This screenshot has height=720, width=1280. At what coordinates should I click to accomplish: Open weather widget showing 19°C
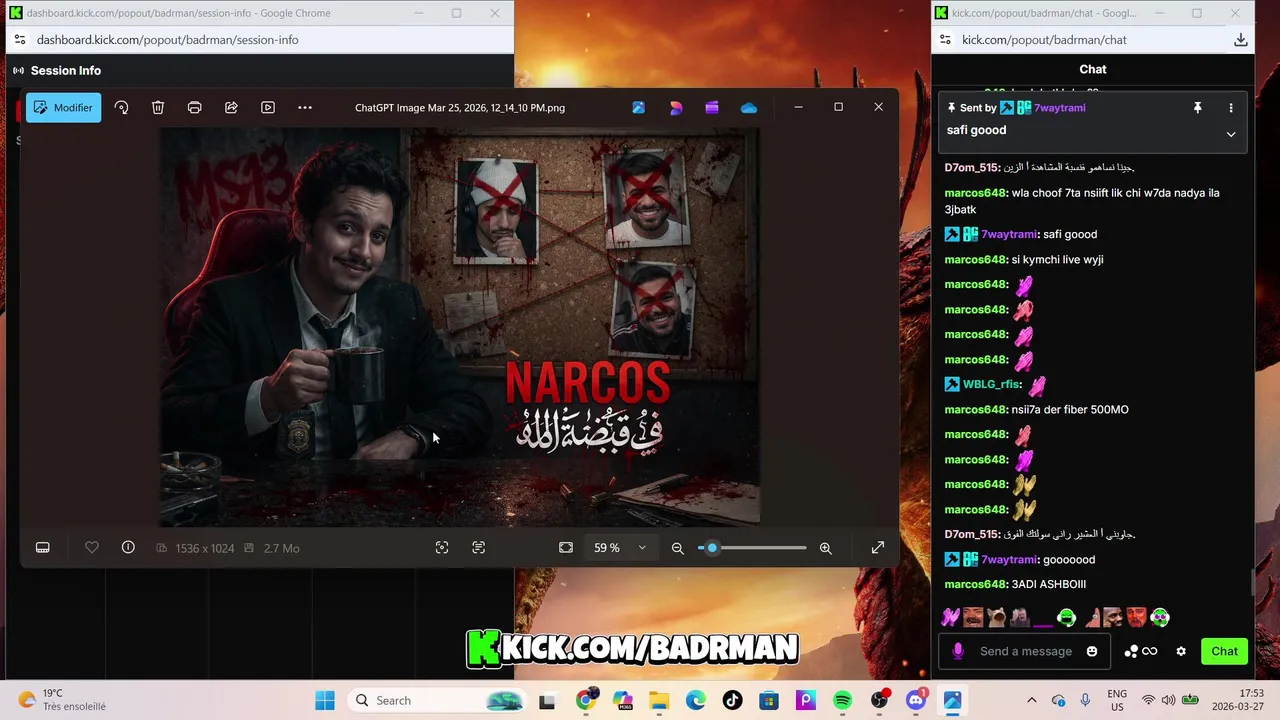pyautogui.click(x=62, y=700)
